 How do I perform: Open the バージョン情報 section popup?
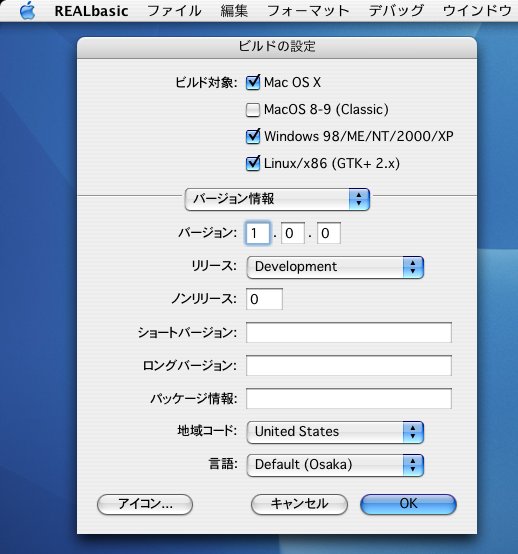coord(277,199)
